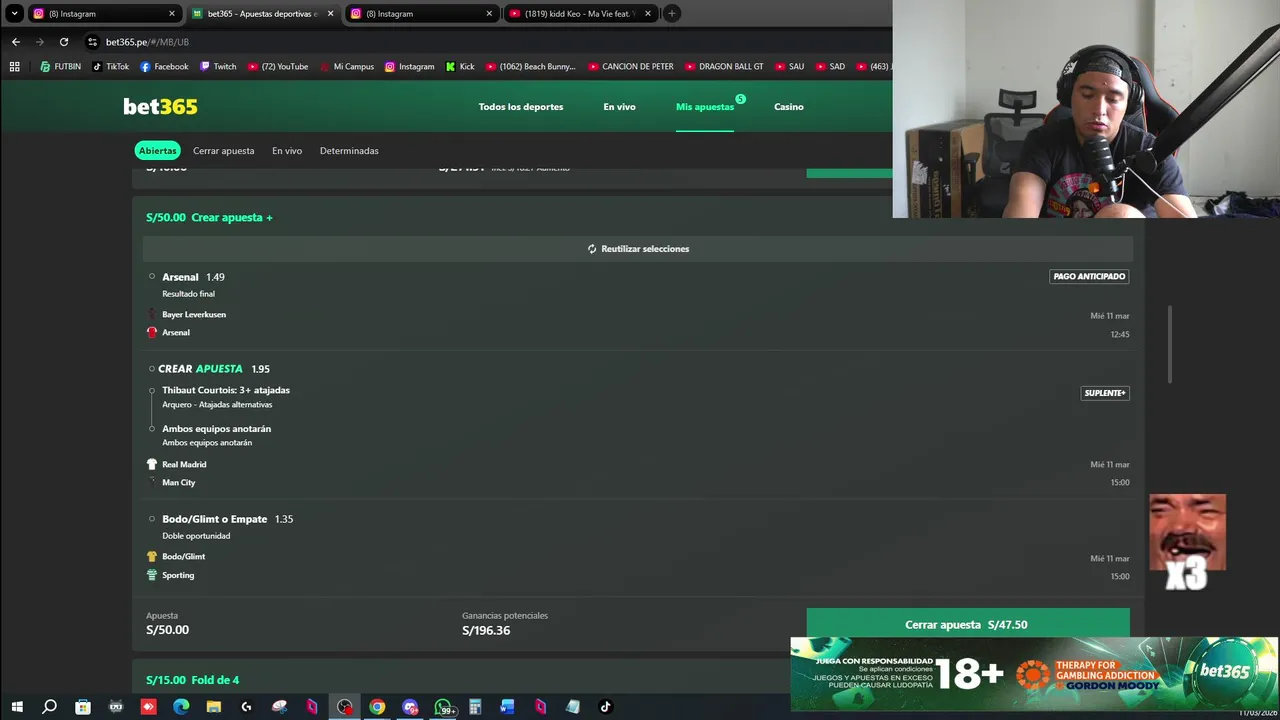Open Google Chrome from taskbar

tap(377, 707)
